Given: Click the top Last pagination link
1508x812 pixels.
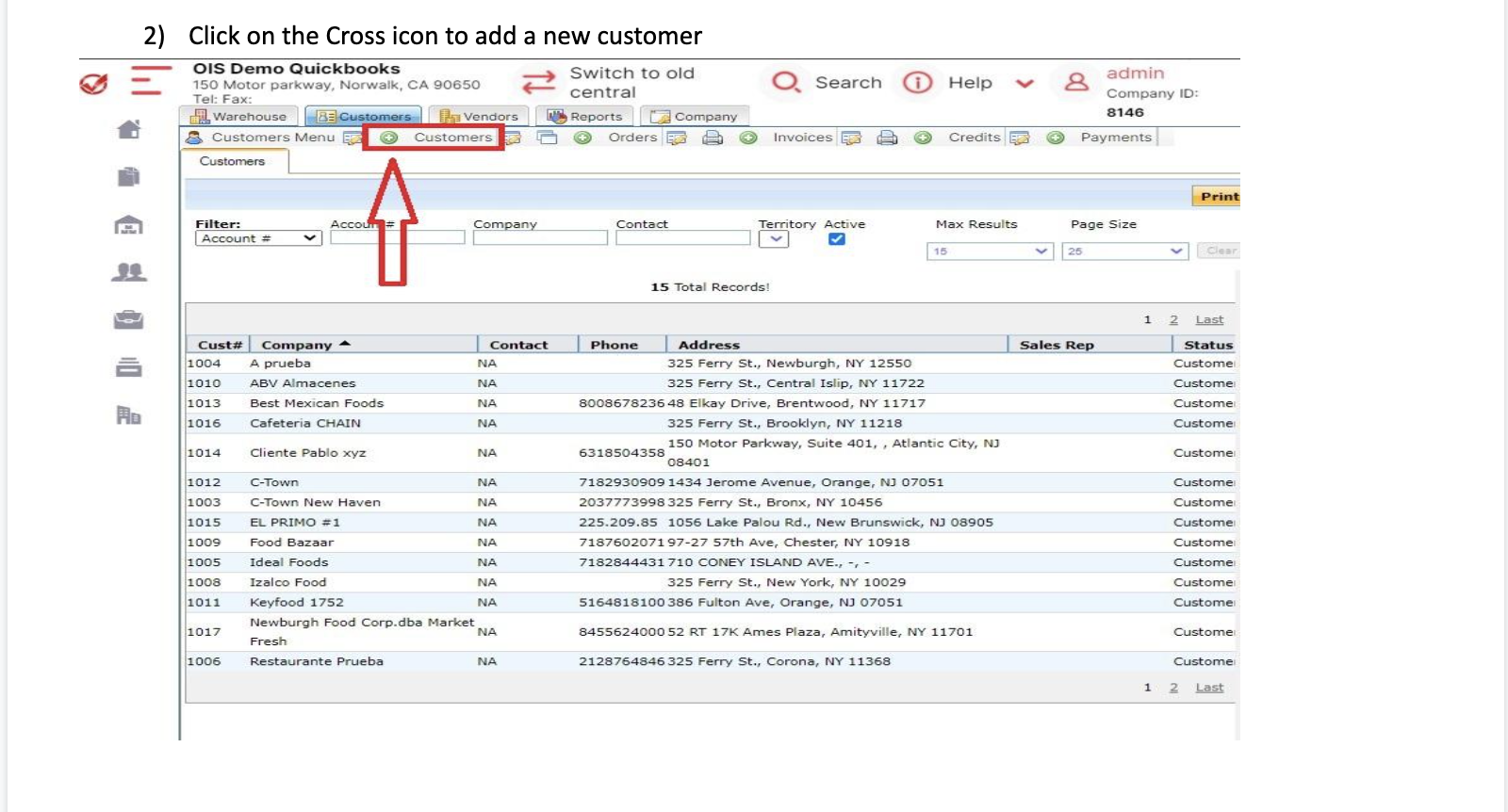Looking at the screenshot, I should (1209, 319).
